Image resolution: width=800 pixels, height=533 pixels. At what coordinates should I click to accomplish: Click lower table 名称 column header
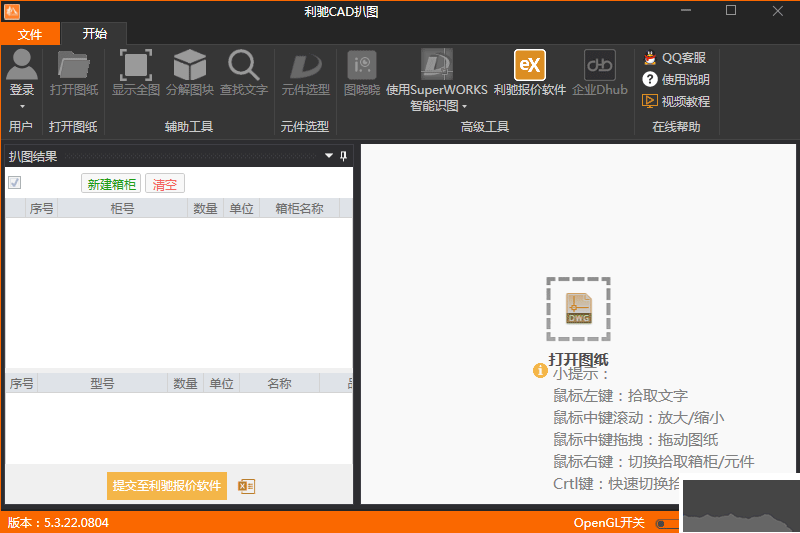coord(280,383)
